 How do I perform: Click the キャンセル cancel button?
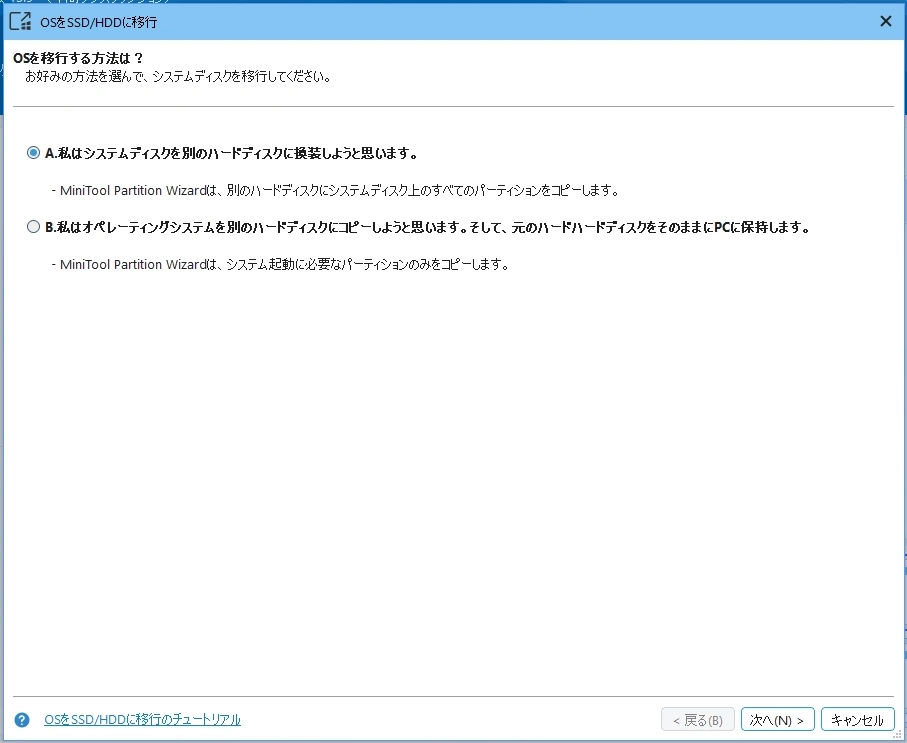[x=857, y=719]
